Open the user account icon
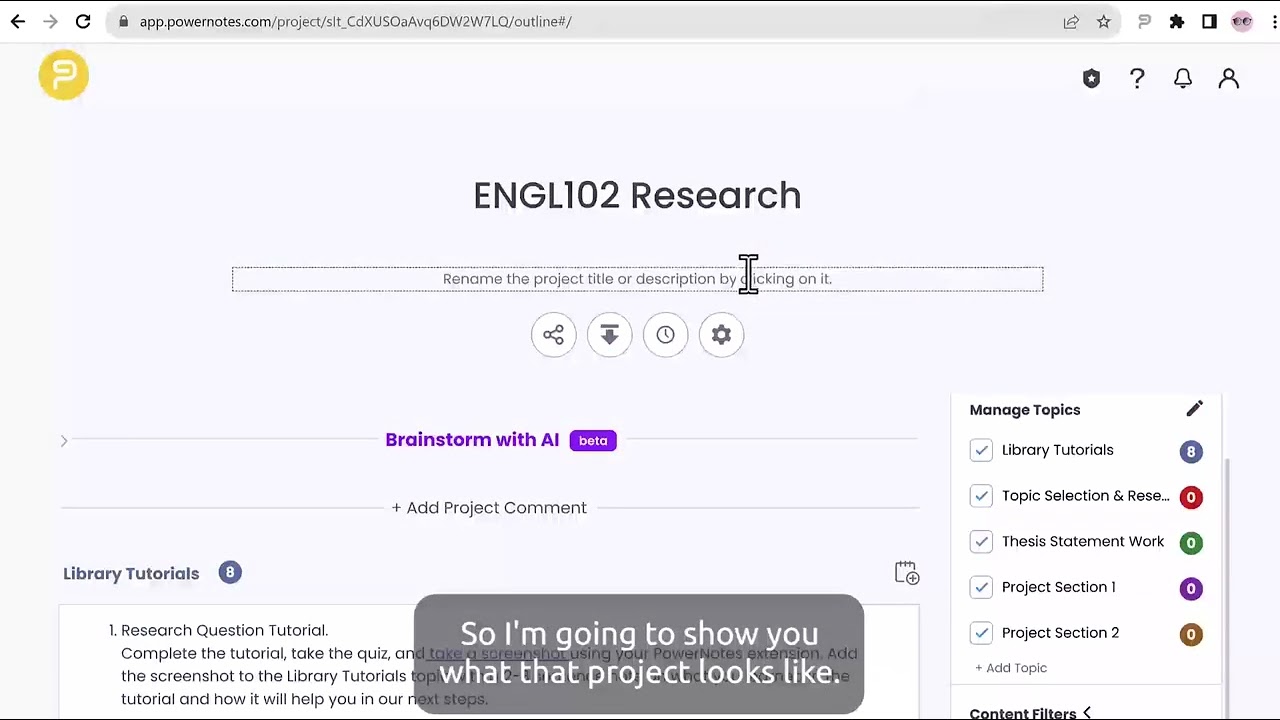 pos(1229,79)
